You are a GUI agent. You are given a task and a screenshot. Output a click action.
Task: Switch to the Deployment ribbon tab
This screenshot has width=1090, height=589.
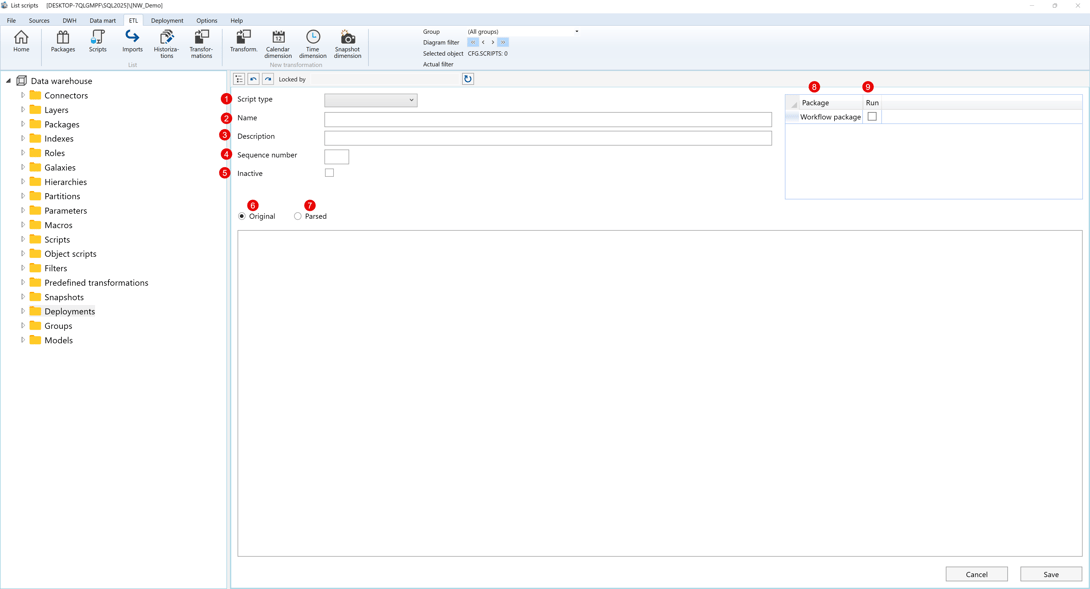167,20
